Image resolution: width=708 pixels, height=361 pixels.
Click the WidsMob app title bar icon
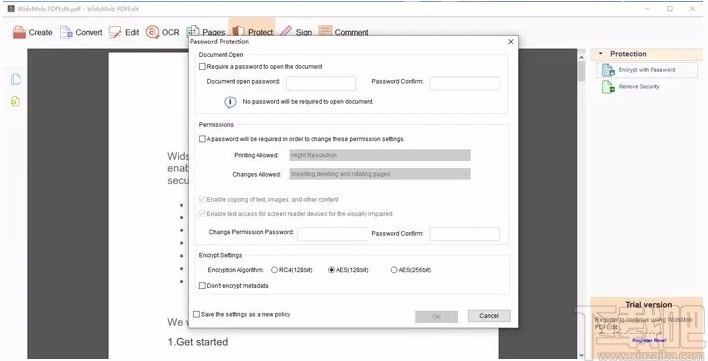(11, 9)
